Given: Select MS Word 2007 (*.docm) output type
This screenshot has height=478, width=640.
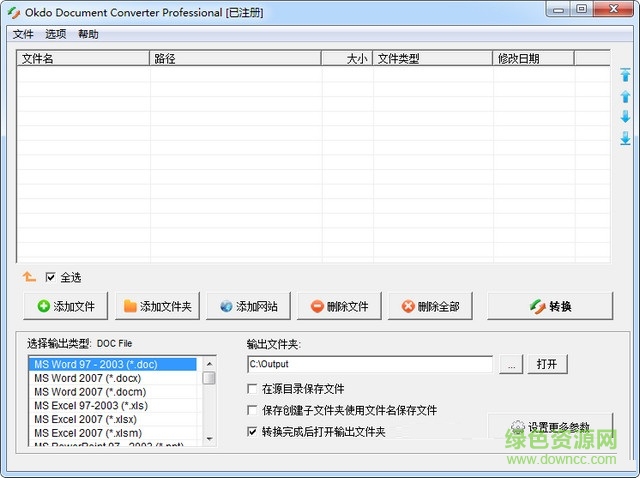Looking at the screenshot, I should point(113,392).
